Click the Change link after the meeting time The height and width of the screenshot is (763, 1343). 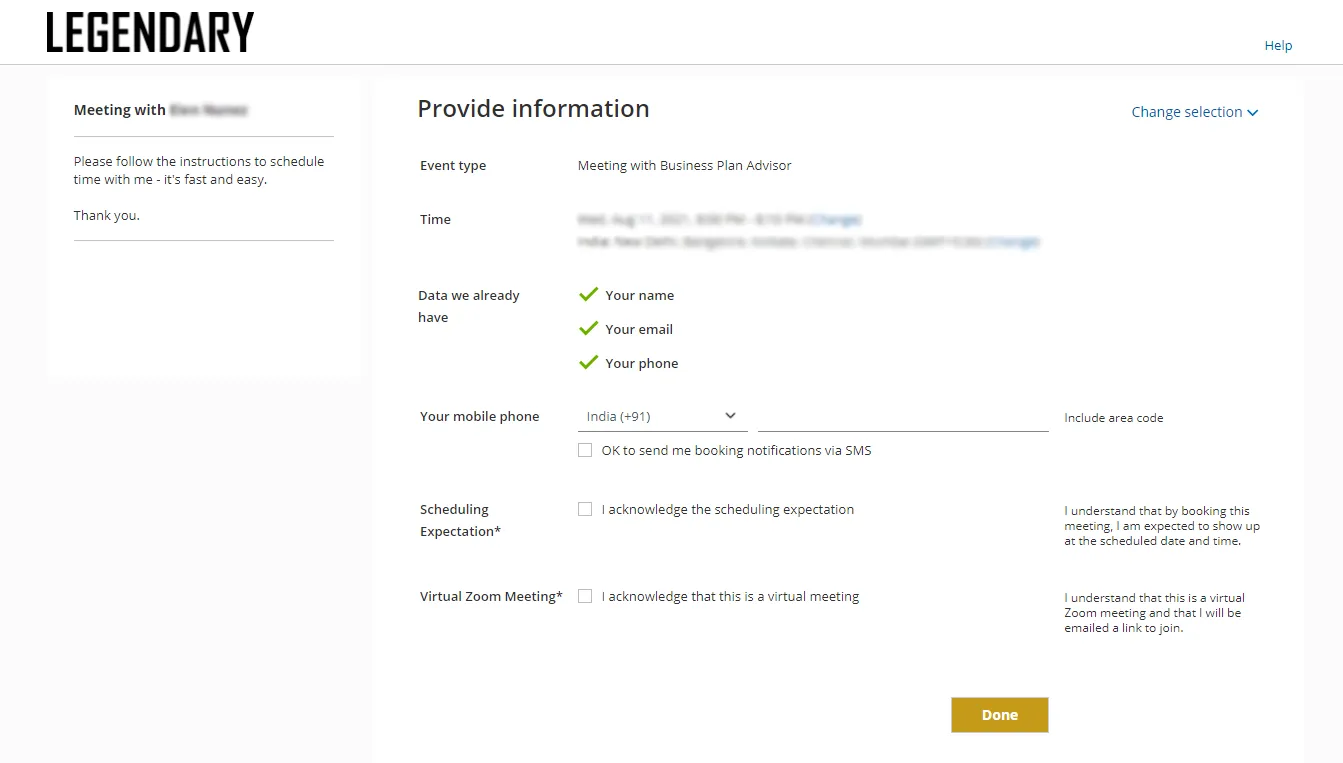[834, 219]
